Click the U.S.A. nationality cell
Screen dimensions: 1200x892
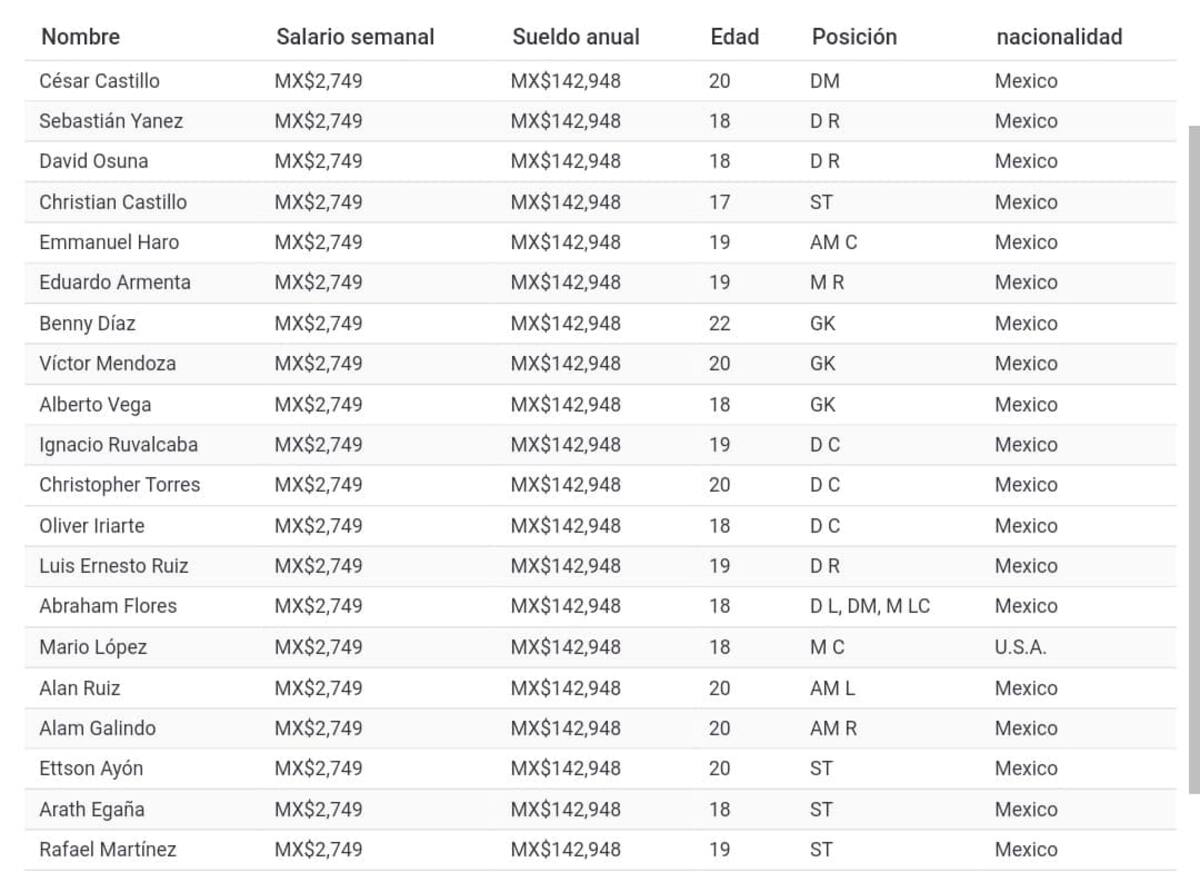[x=1019, y=647]
